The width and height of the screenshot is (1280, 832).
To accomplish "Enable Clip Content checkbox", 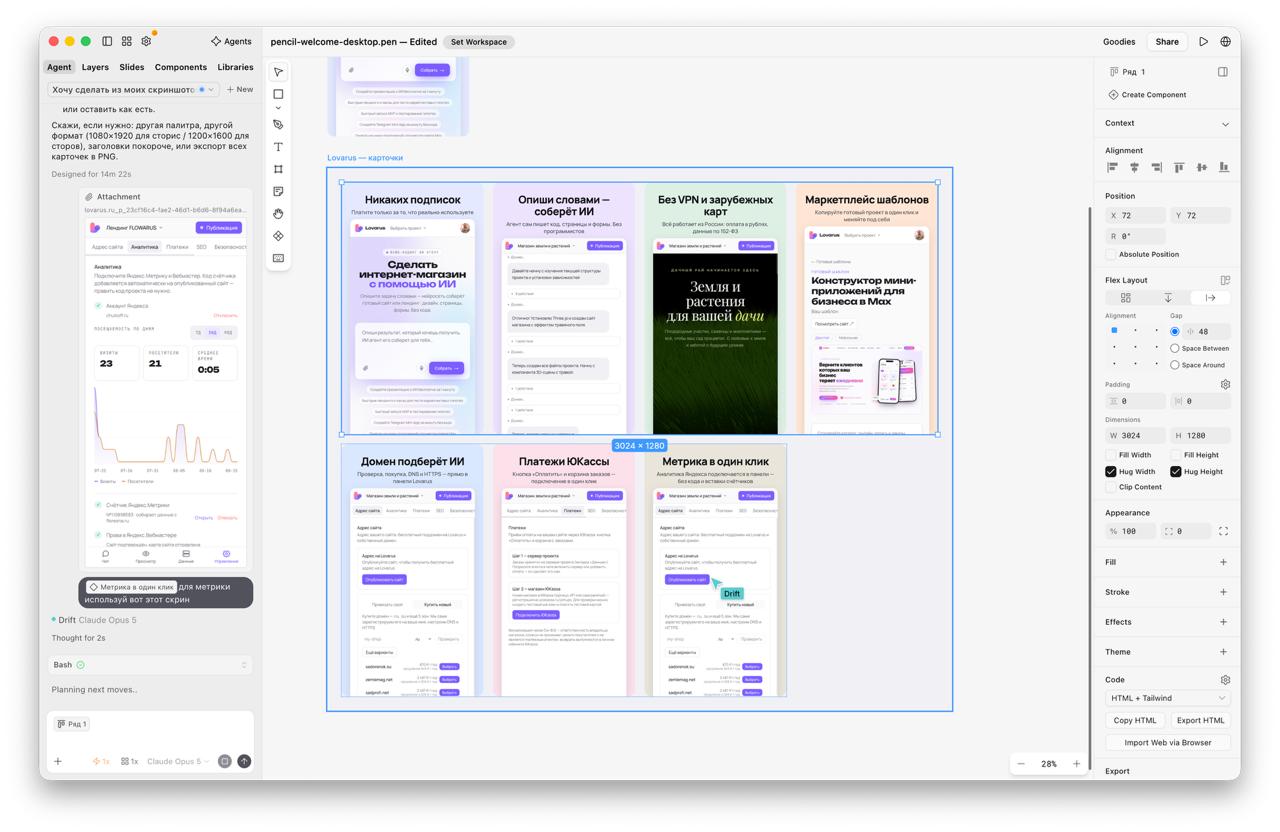I will click(1111, 487).
